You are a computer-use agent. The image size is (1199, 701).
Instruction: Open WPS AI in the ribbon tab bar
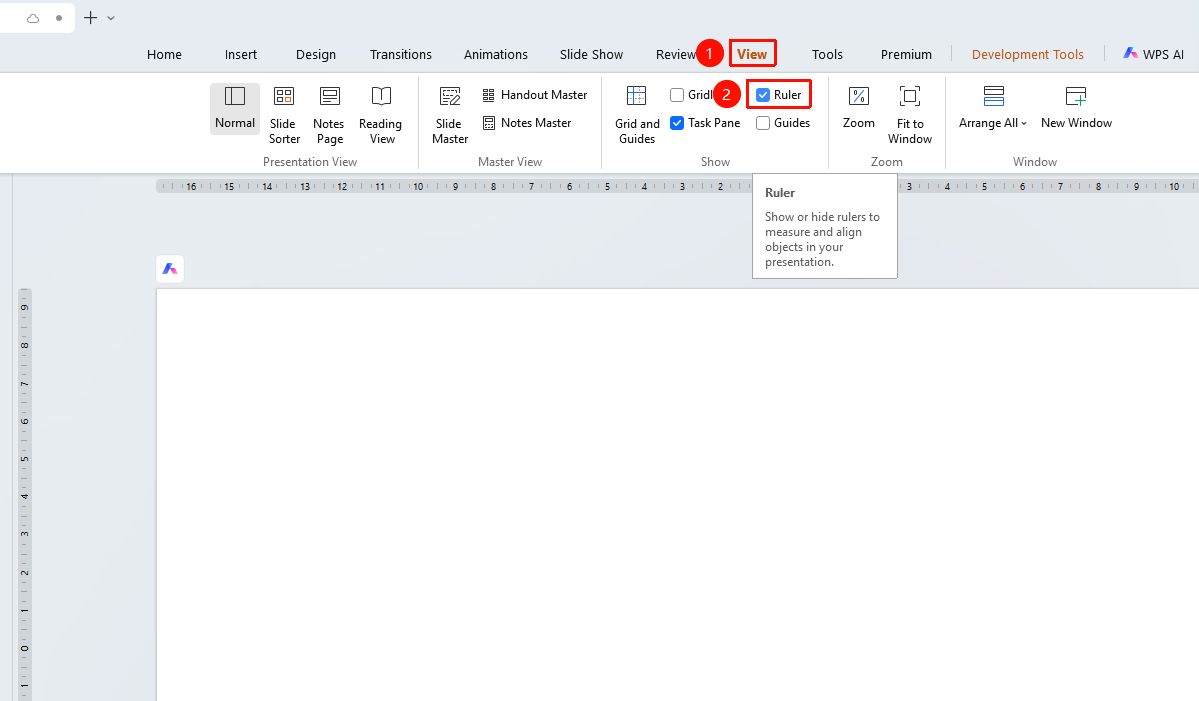[x=1153, y=54]
